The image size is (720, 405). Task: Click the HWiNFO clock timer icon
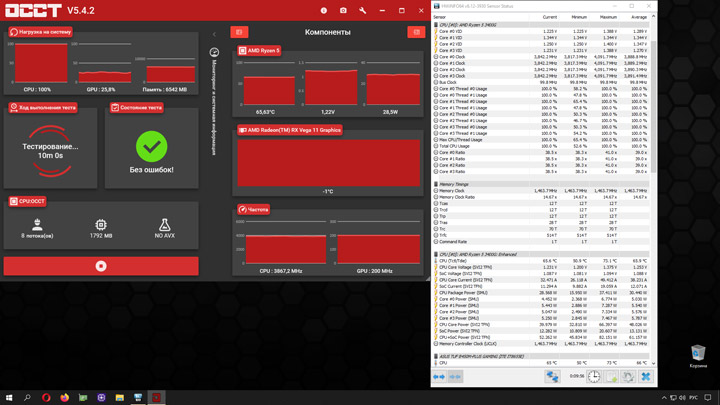[594, 377]
